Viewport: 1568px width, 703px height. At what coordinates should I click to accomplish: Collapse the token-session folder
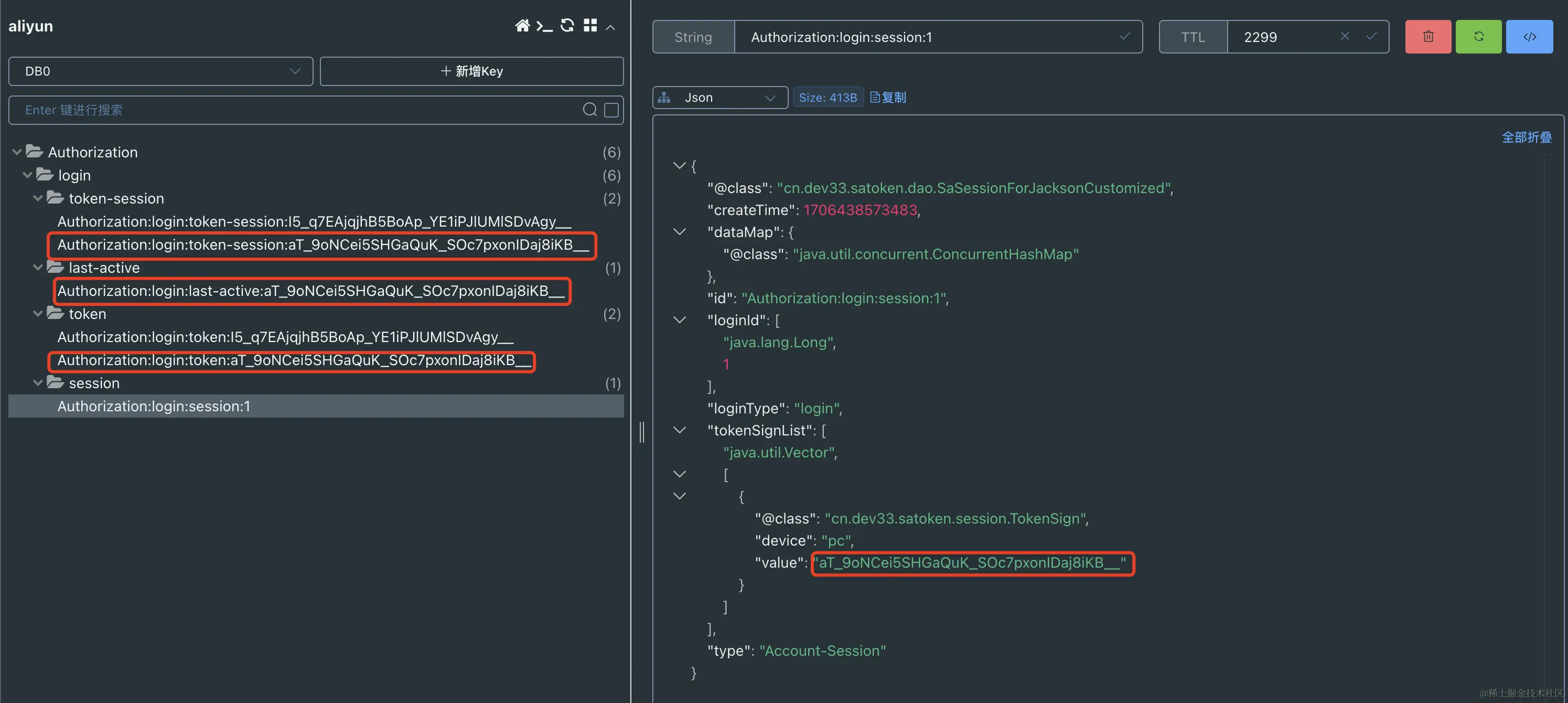pyautogui.click(x=38, y=199)
